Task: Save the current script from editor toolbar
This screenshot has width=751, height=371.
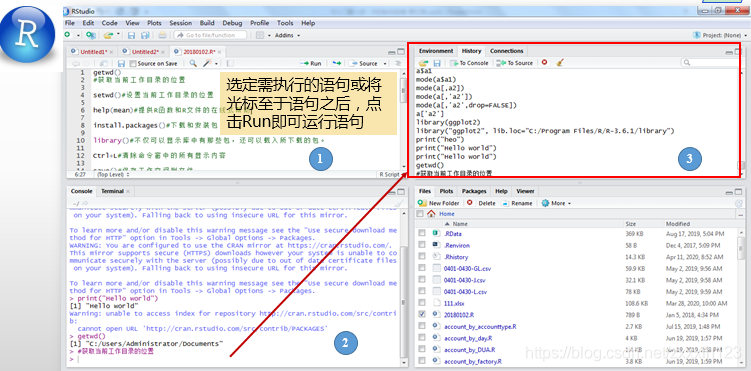Action: 121,63
